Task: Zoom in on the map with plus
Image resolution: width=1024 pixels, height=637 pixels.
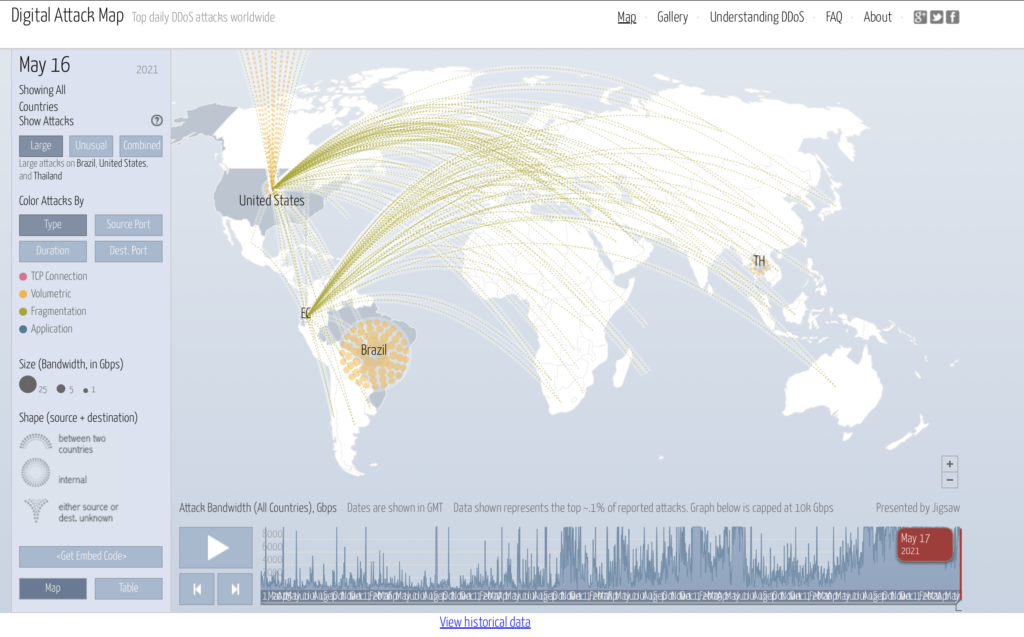Action: [x=949, y=464]
